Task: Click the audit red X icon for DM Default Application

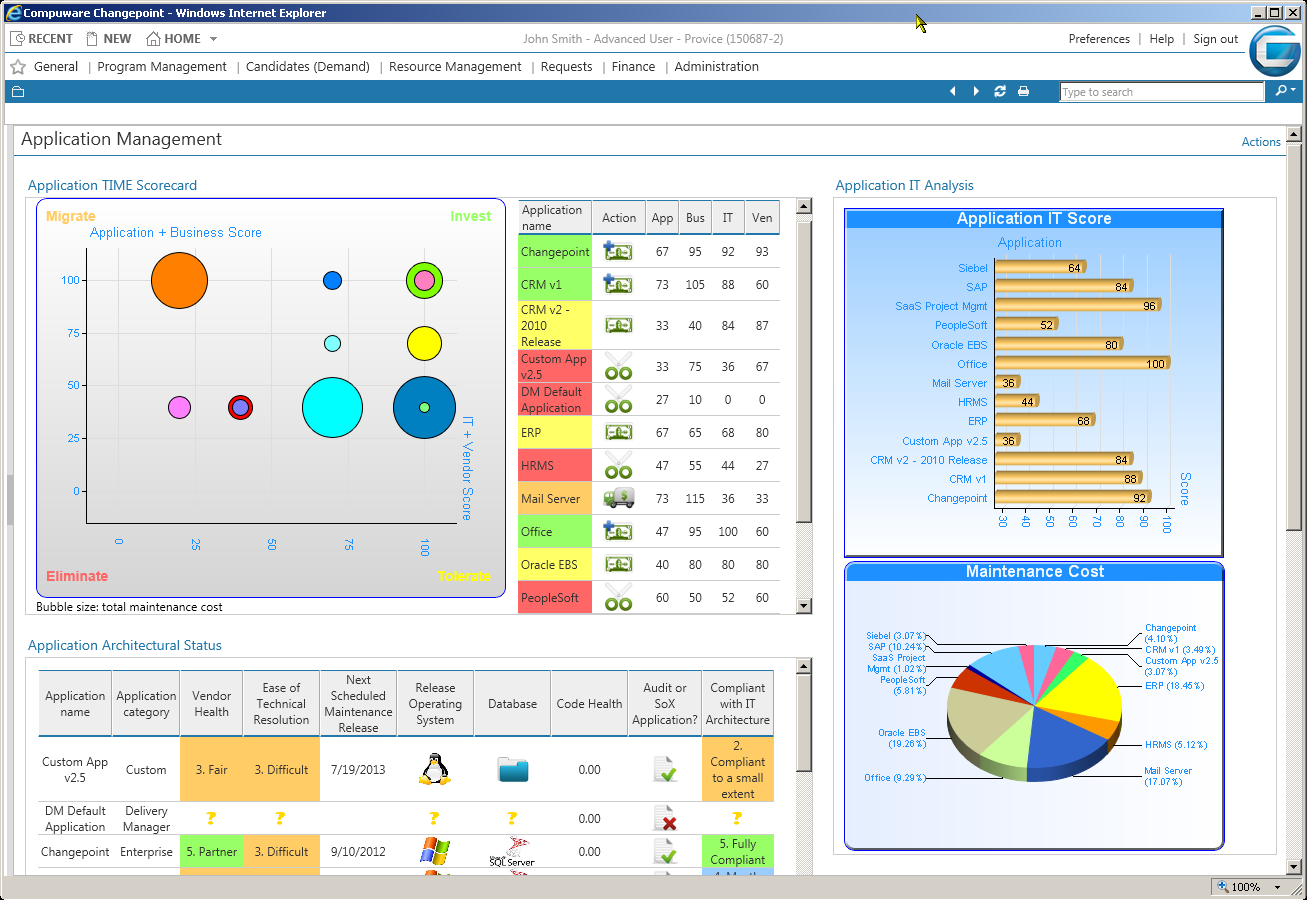Action: pyautogui.click(x=665, y=818)
